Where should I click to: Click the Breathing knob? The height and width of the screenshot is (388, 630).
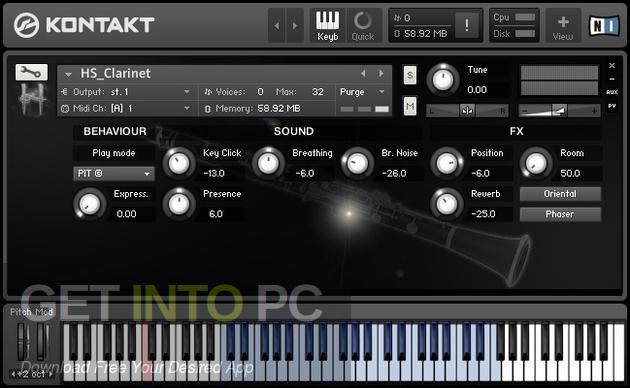click(268, 163)
